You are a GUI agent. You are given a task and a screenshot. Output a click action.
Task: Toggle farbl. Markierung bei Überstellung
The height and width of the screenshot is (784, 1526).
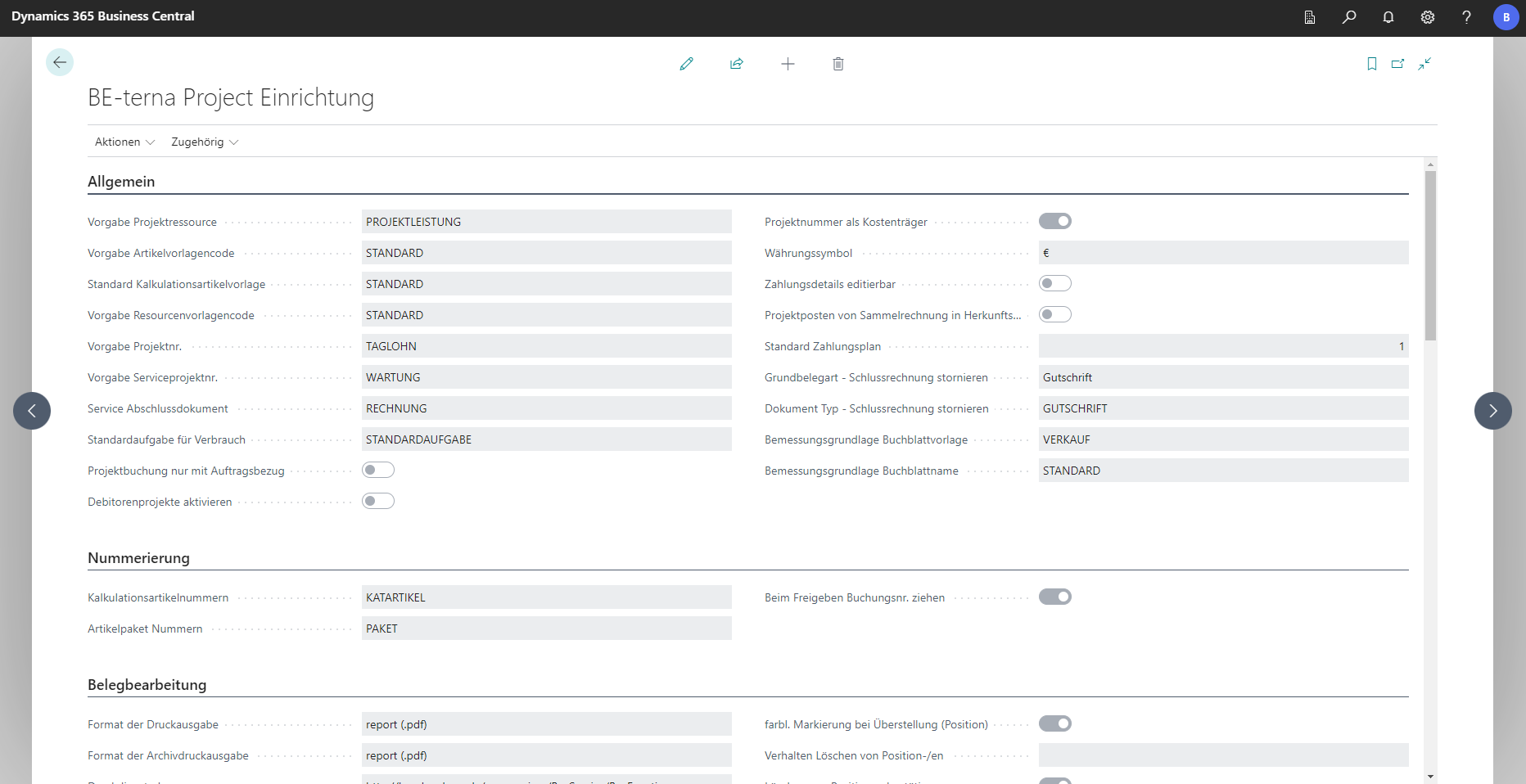[x=1055, y=723]
